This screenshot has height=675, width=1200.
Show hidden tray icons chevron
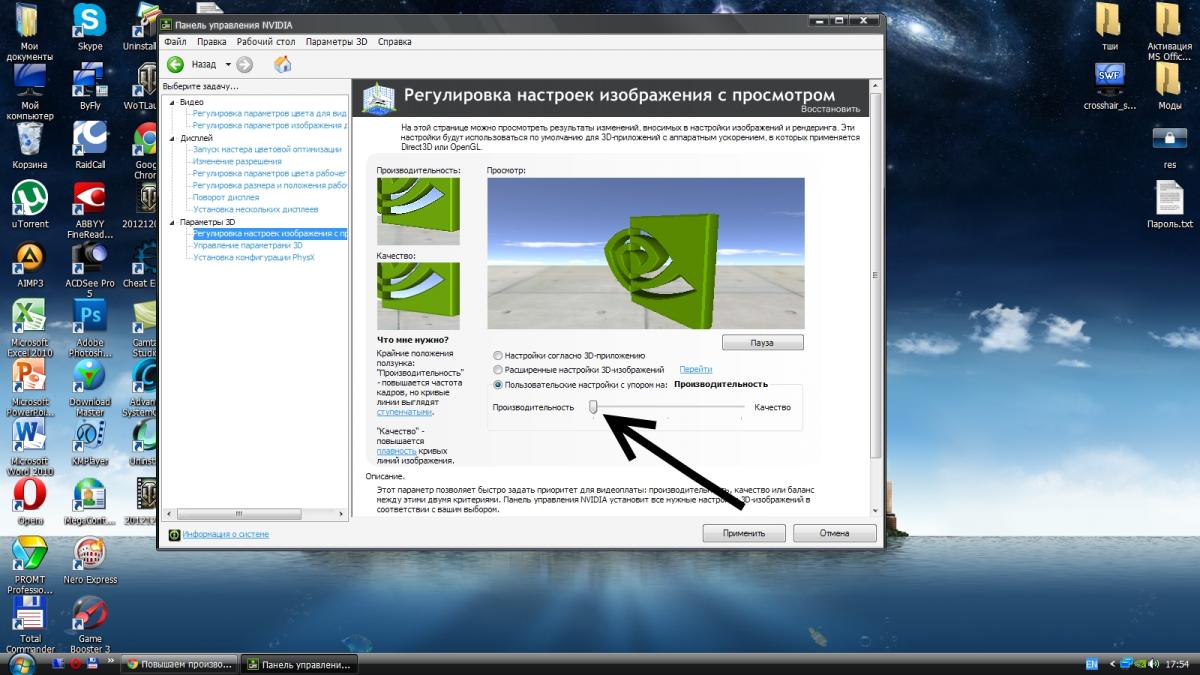(x=1110, y=663)
